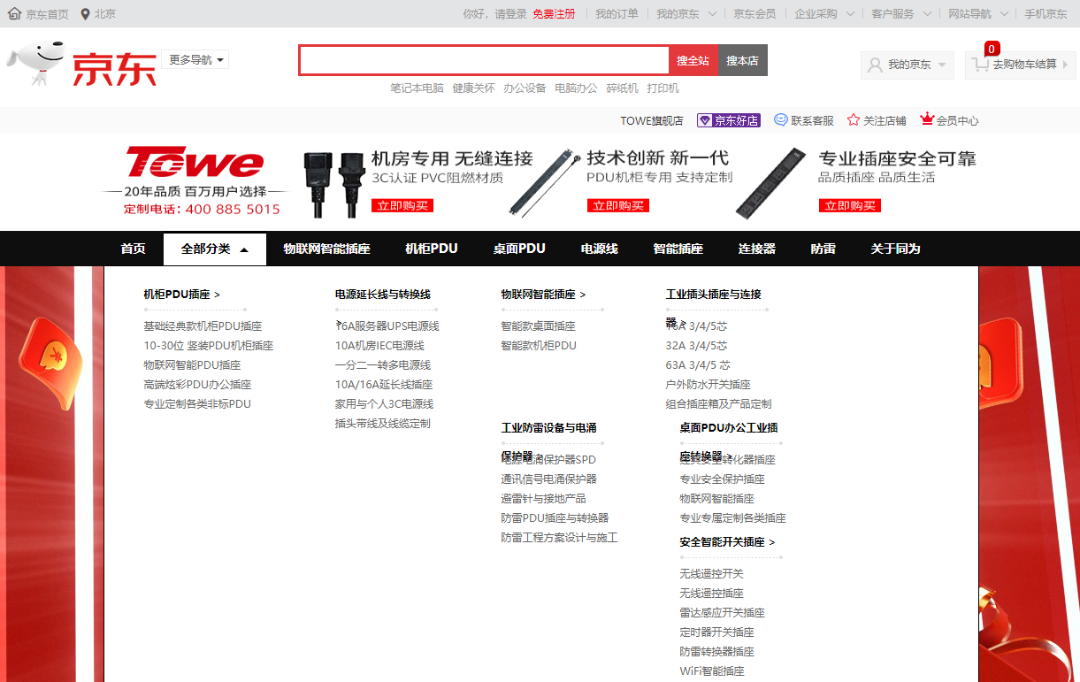The width and height of the screenshot is (1080, 682).
Task: Click the 我的京东 user avatar icon
Action: point(875,65)
